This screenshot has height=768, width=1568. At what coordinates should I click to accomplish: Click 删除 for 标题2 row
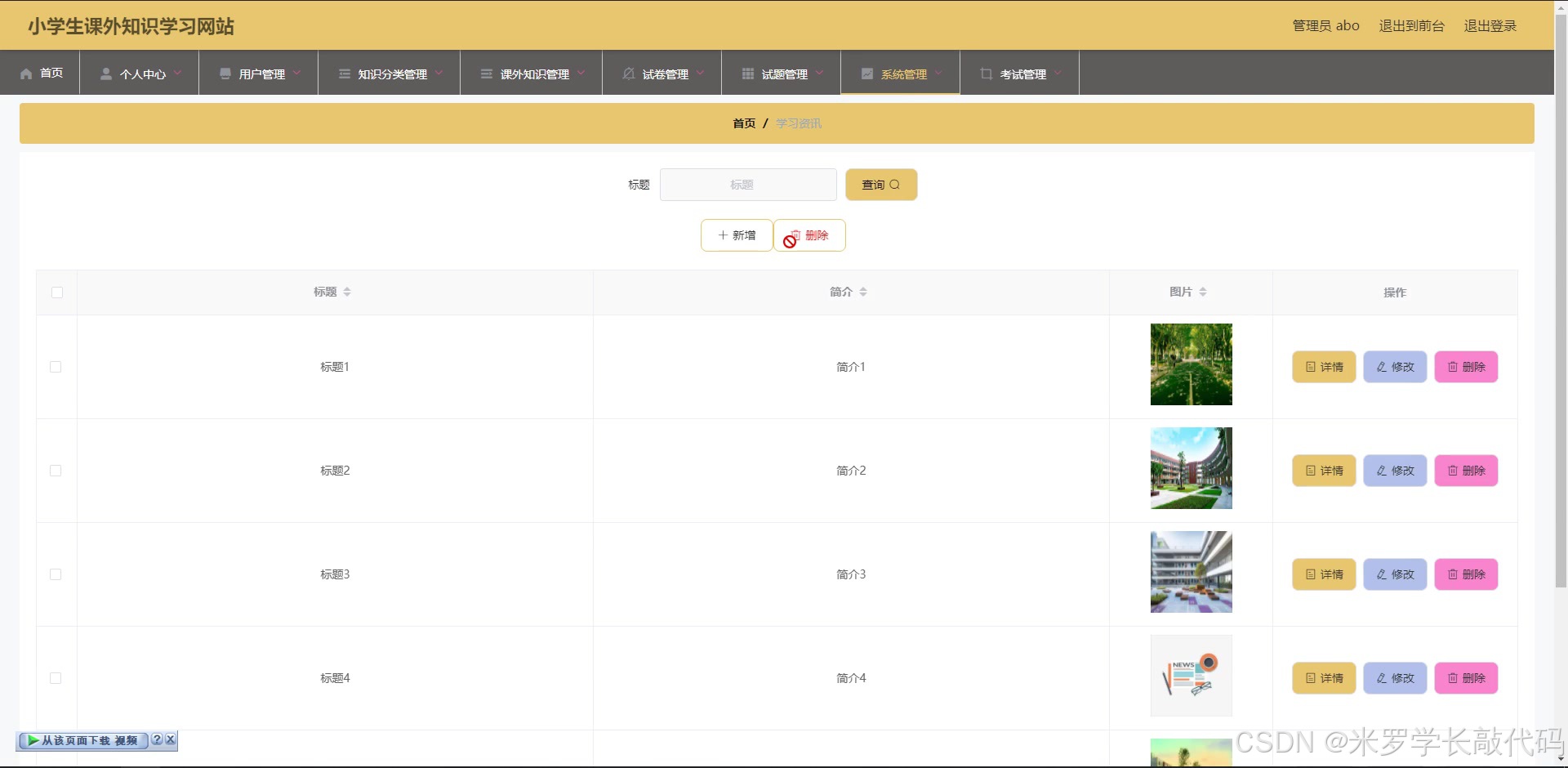tap(1466, 471)
